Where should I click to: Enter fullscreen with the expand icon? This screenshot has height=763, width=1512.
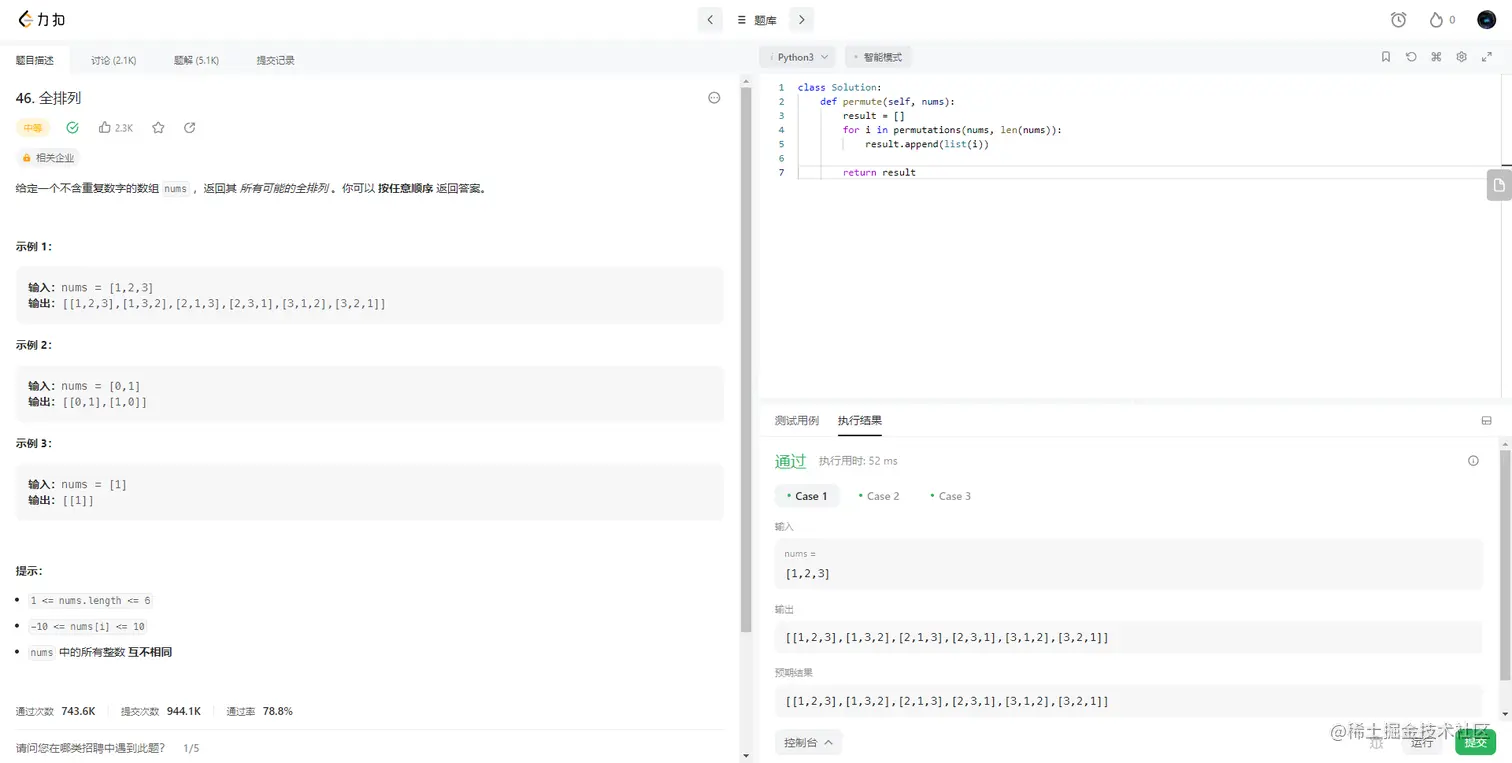point(1486,57)
